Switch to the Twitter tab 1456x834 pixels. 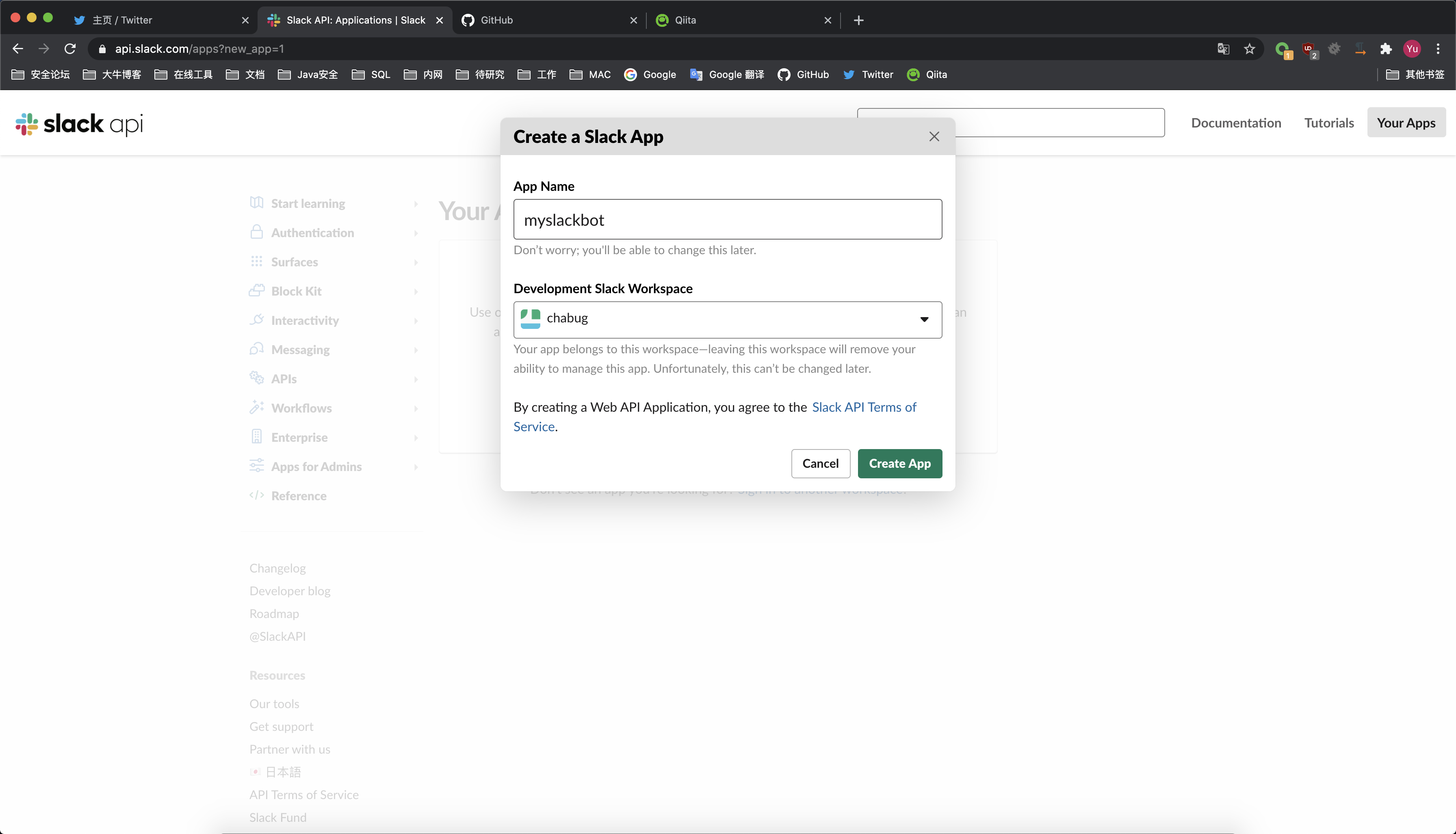160,20
